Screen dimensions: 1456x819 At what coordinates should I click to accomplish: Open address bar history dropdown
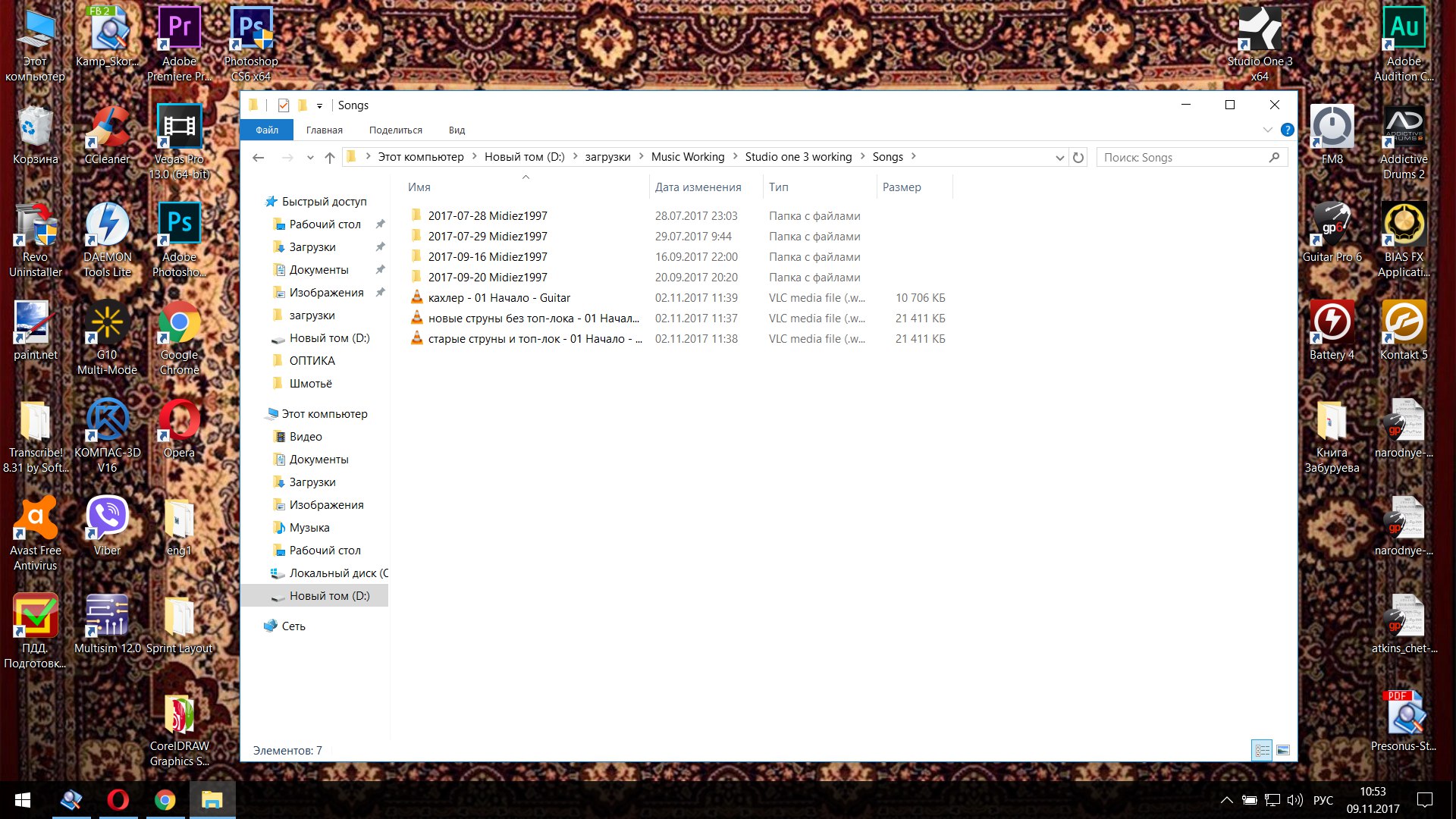(x=1059, y=157)
